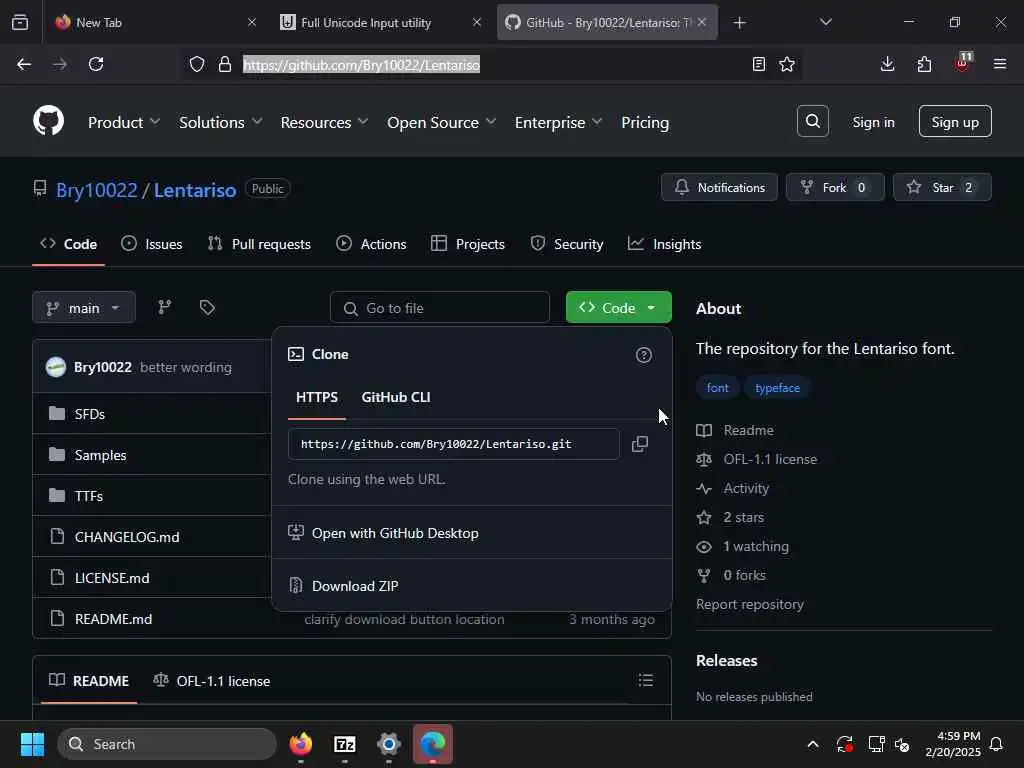Open the Issues tab
1024x768 pixels.
152,244
